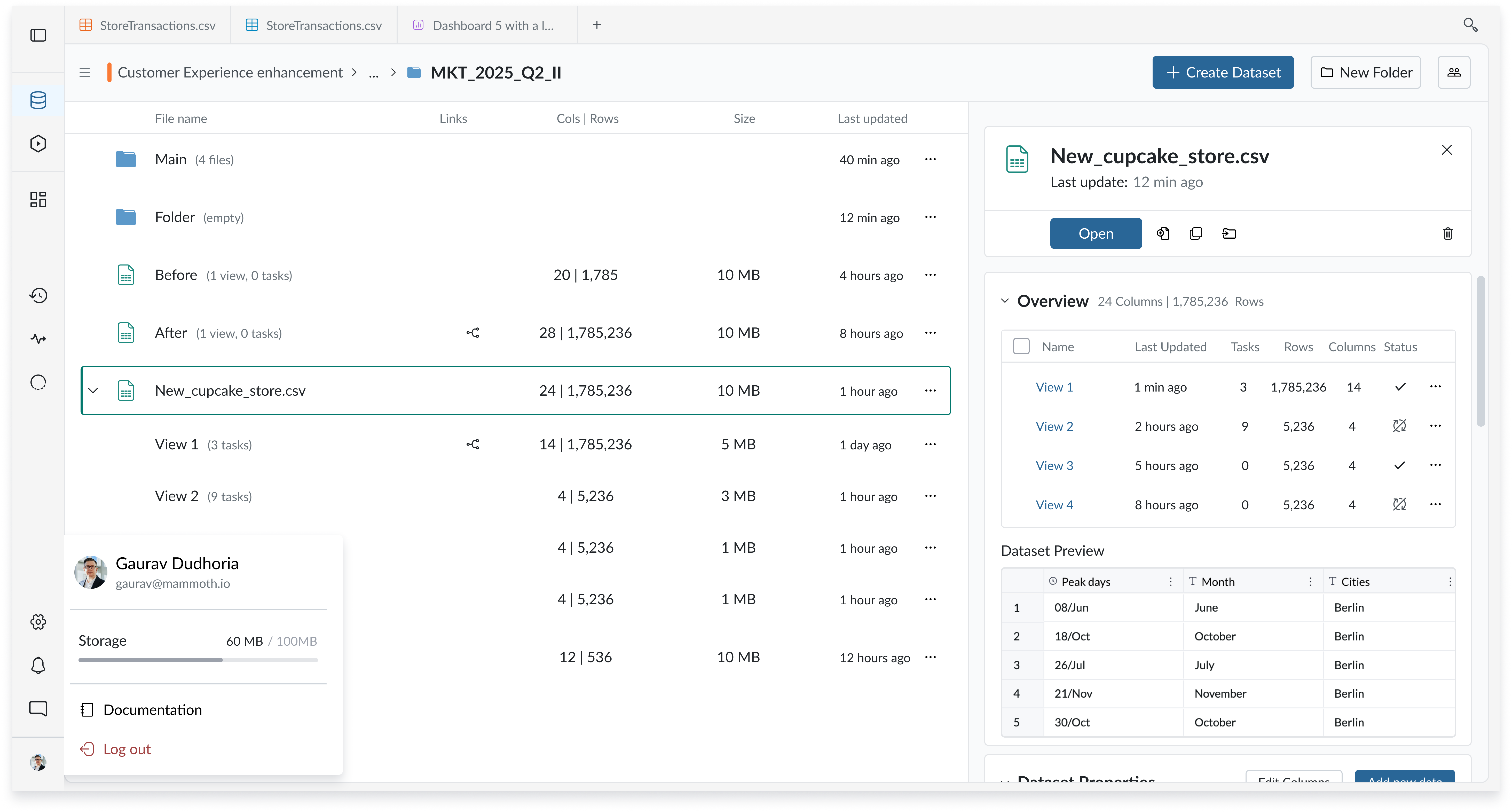Screen dimensions: 1512x812
Task: Click the database icon in left sidebar
Action: 38,100
